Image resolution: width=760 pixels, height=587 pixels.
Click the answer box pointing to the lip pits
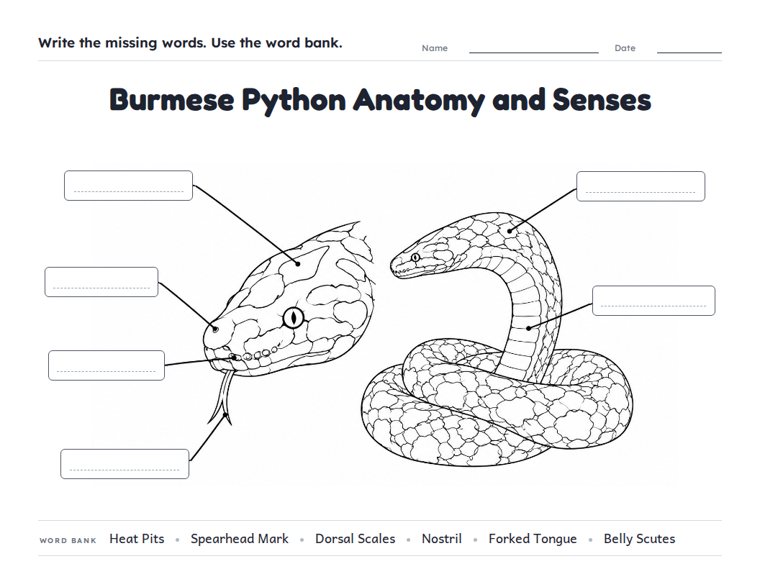(x=107, y=365)
